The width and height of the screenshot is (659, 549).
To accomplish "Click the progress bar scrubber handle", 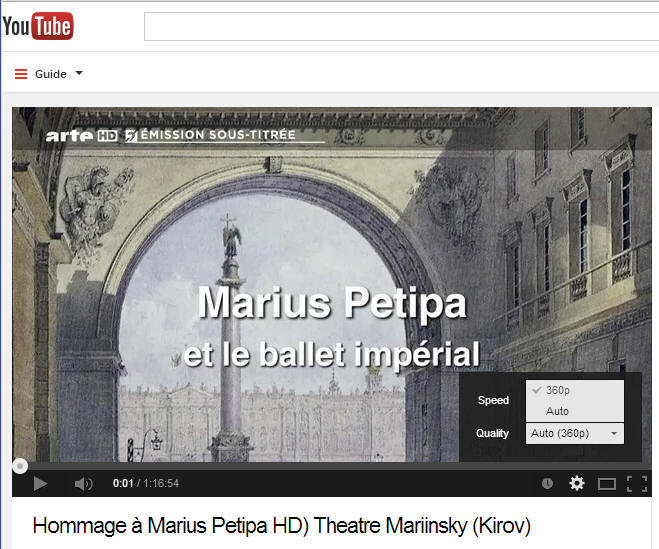I will (x=20, y=466).
